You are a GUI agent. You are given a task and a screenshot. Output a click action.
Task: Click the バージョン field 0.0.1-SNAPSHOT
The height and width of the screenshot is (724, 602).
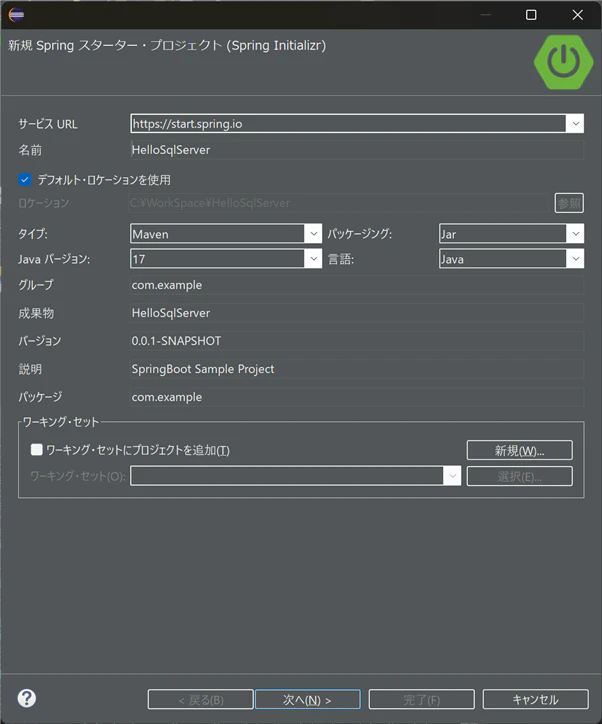point(357,341)
